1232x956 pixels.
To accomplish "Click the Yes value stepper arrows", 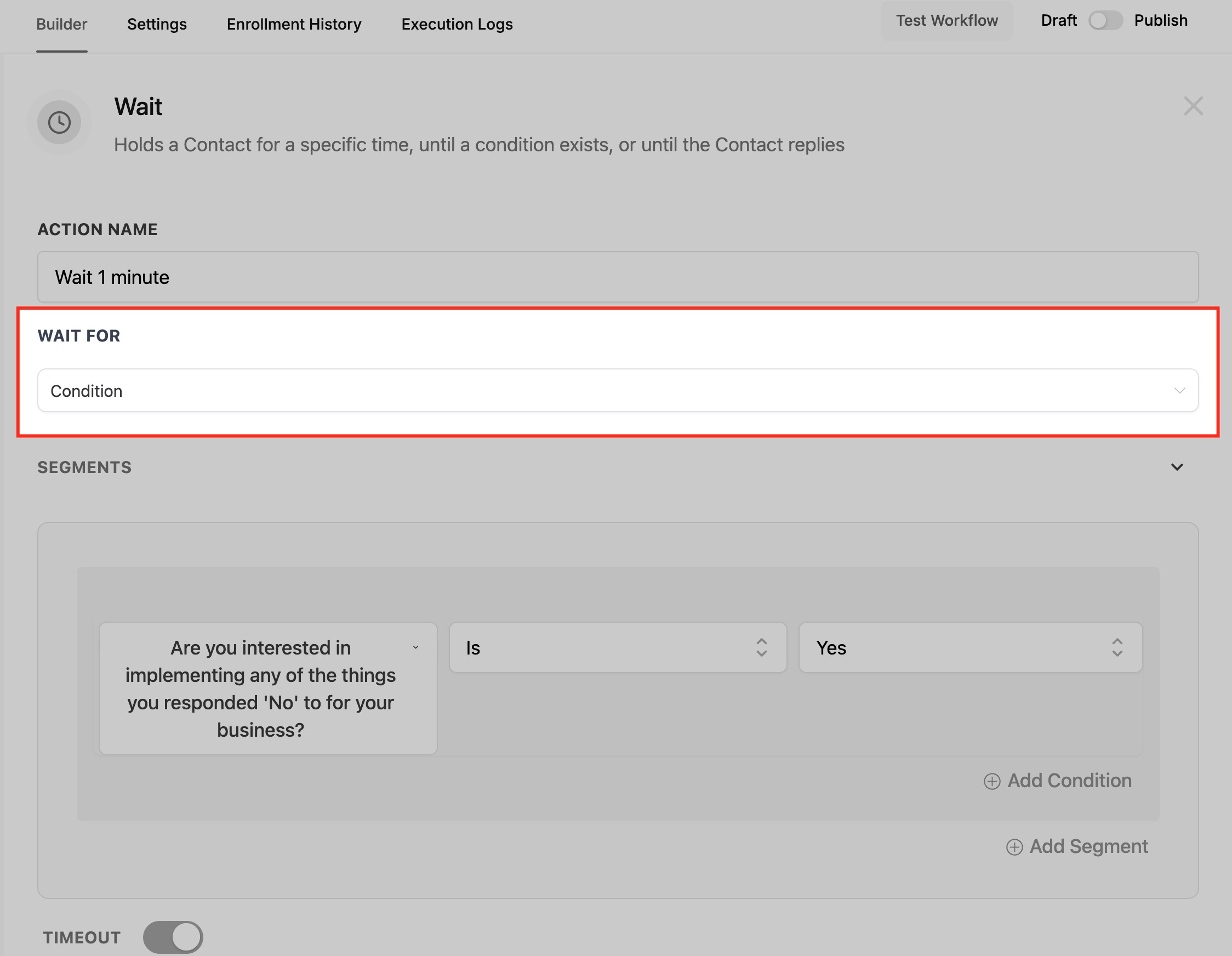I will pyautogui.click(x=1116, y=647).
